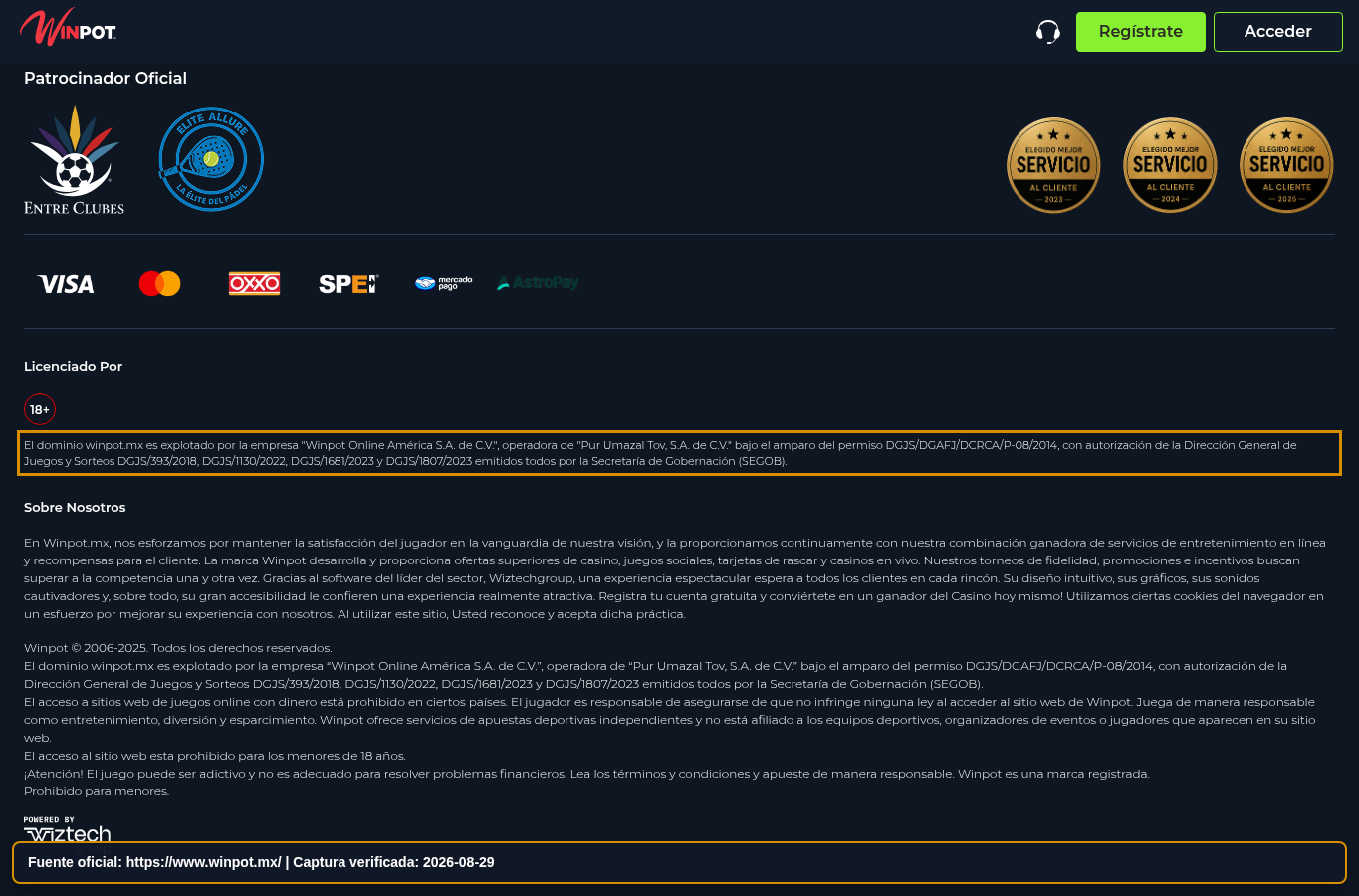Select the OXXO payment logo
The image size is (1359, 896).
pos(254,284)
